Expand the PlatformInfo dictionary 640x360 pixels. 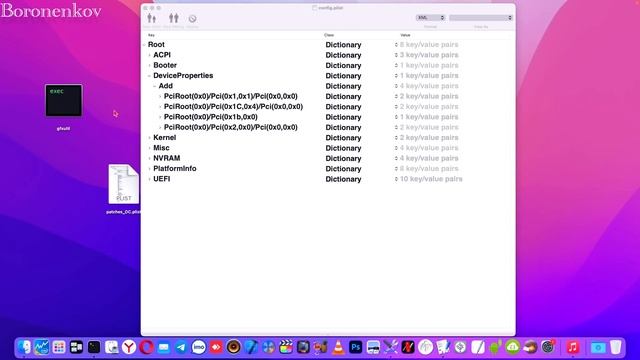pos(149,169)
